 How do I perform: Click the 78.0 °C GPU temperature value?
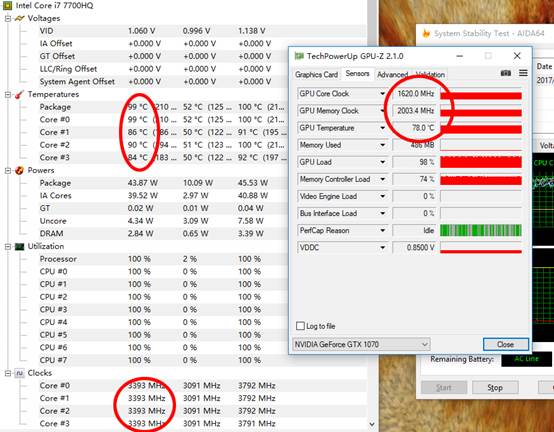(423, 128)
